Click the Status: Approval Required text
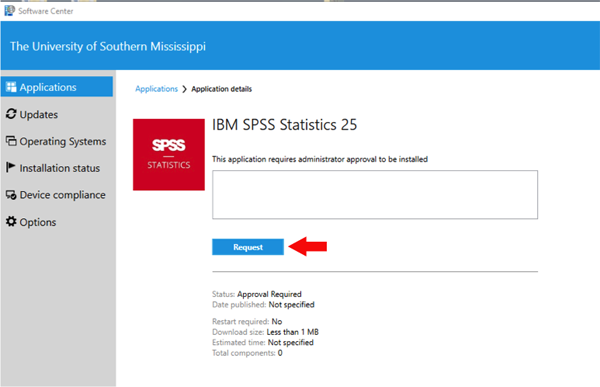 tap(257, 294)
